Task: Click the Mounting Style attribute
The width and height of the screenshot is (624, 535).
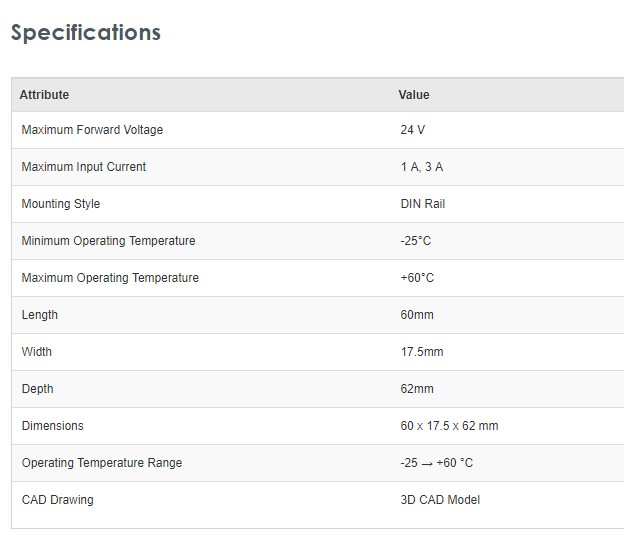Action: tap(61, 204)
